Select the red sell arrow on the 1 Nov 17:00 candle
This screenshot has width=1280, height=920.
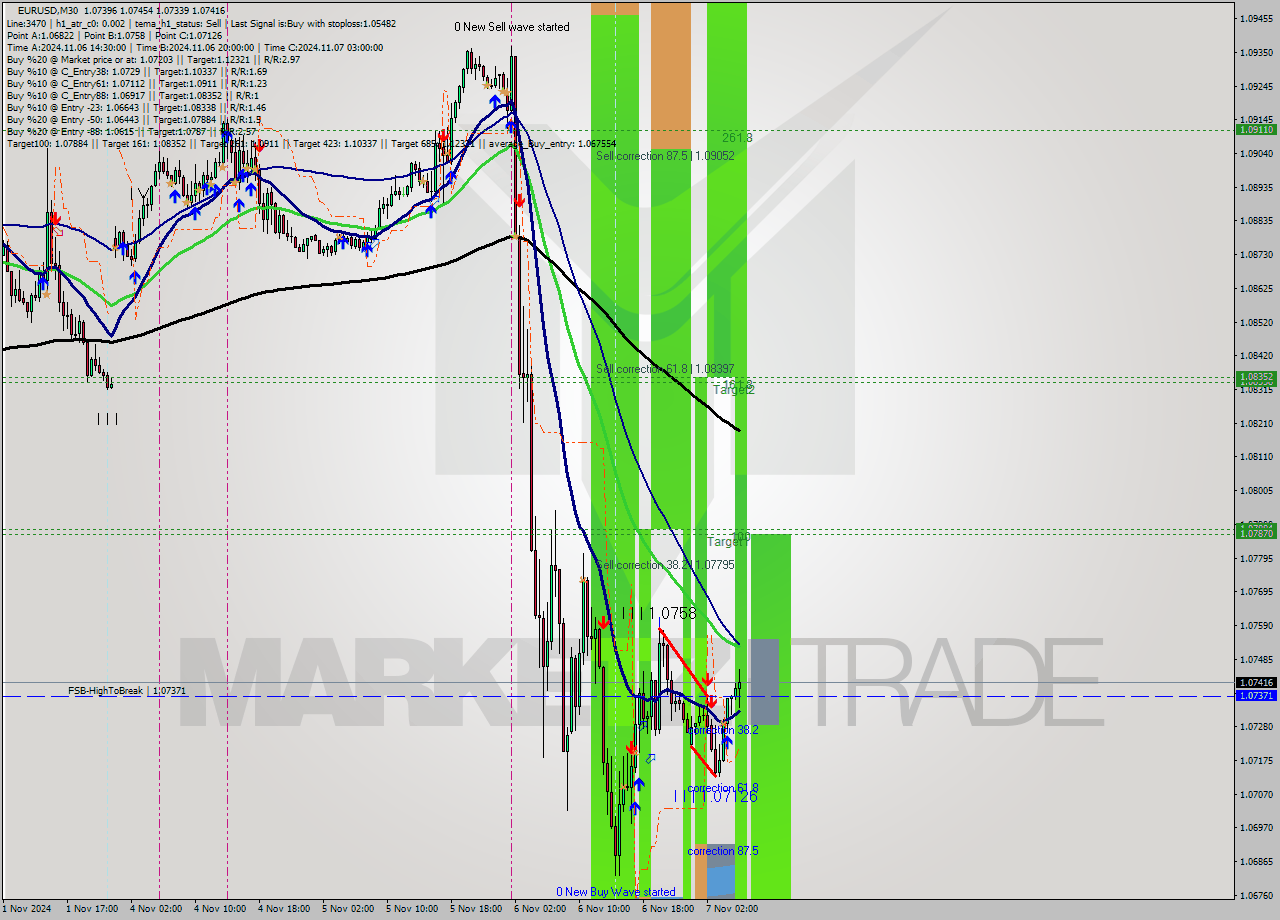click(x=56, y=219)
